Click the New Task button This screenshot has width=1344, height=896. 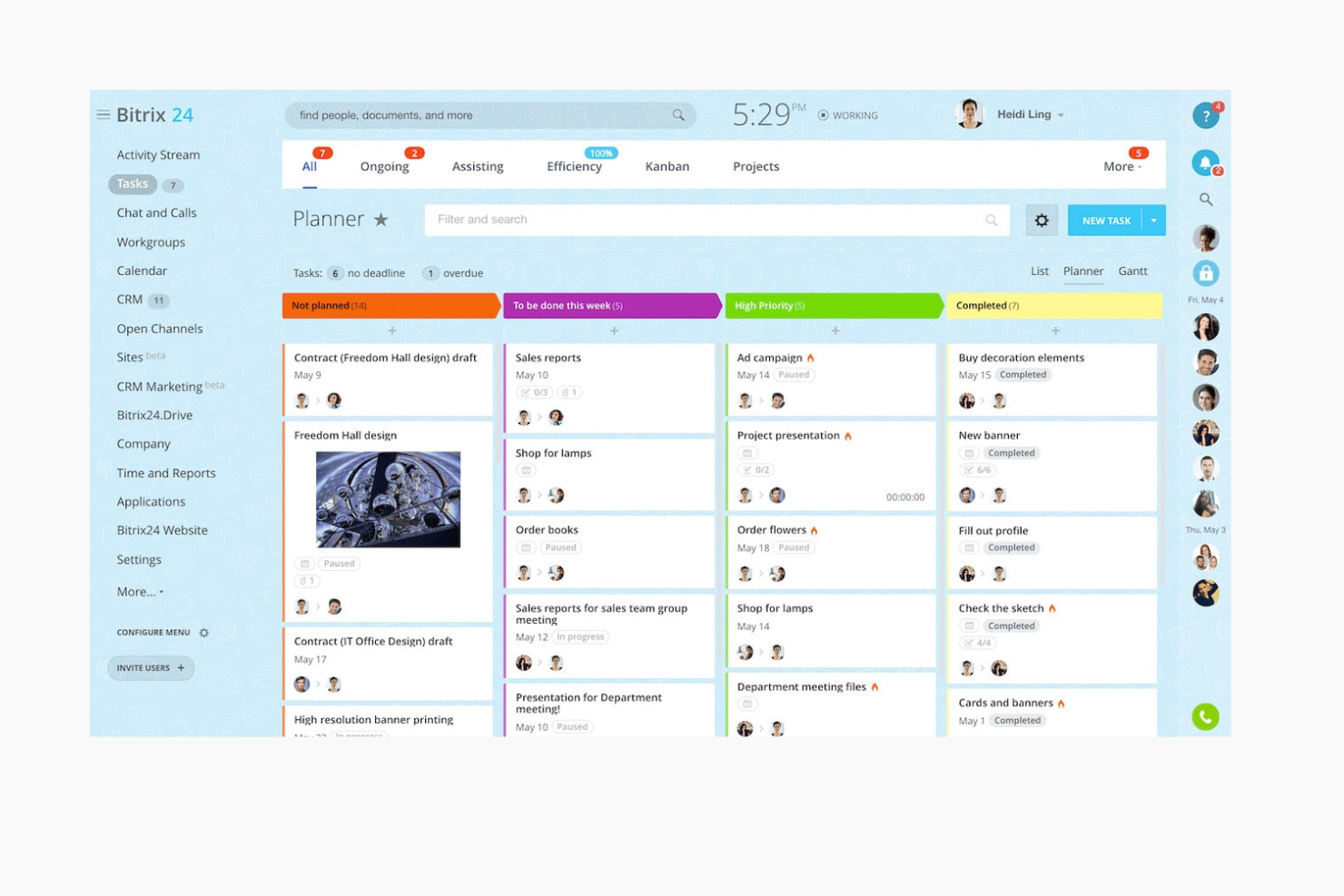click(1105, 221)
